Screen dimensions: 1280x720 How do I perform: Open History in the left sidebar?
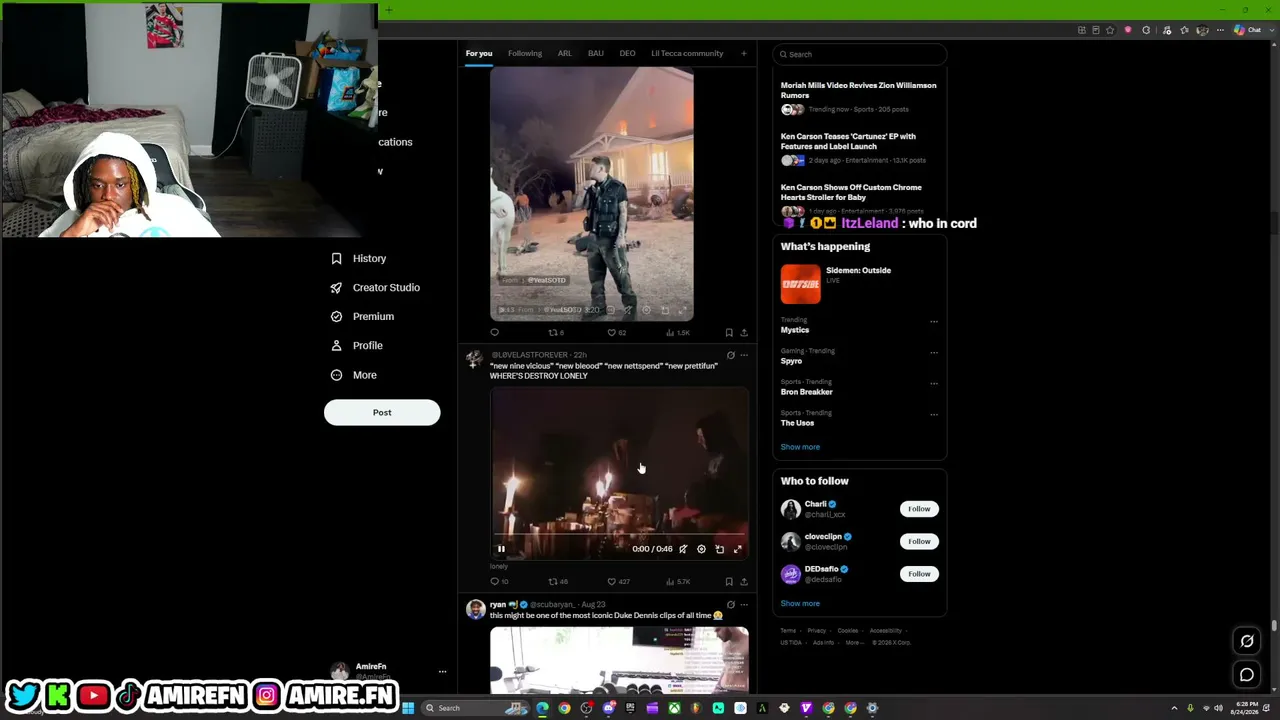point(358,258)
